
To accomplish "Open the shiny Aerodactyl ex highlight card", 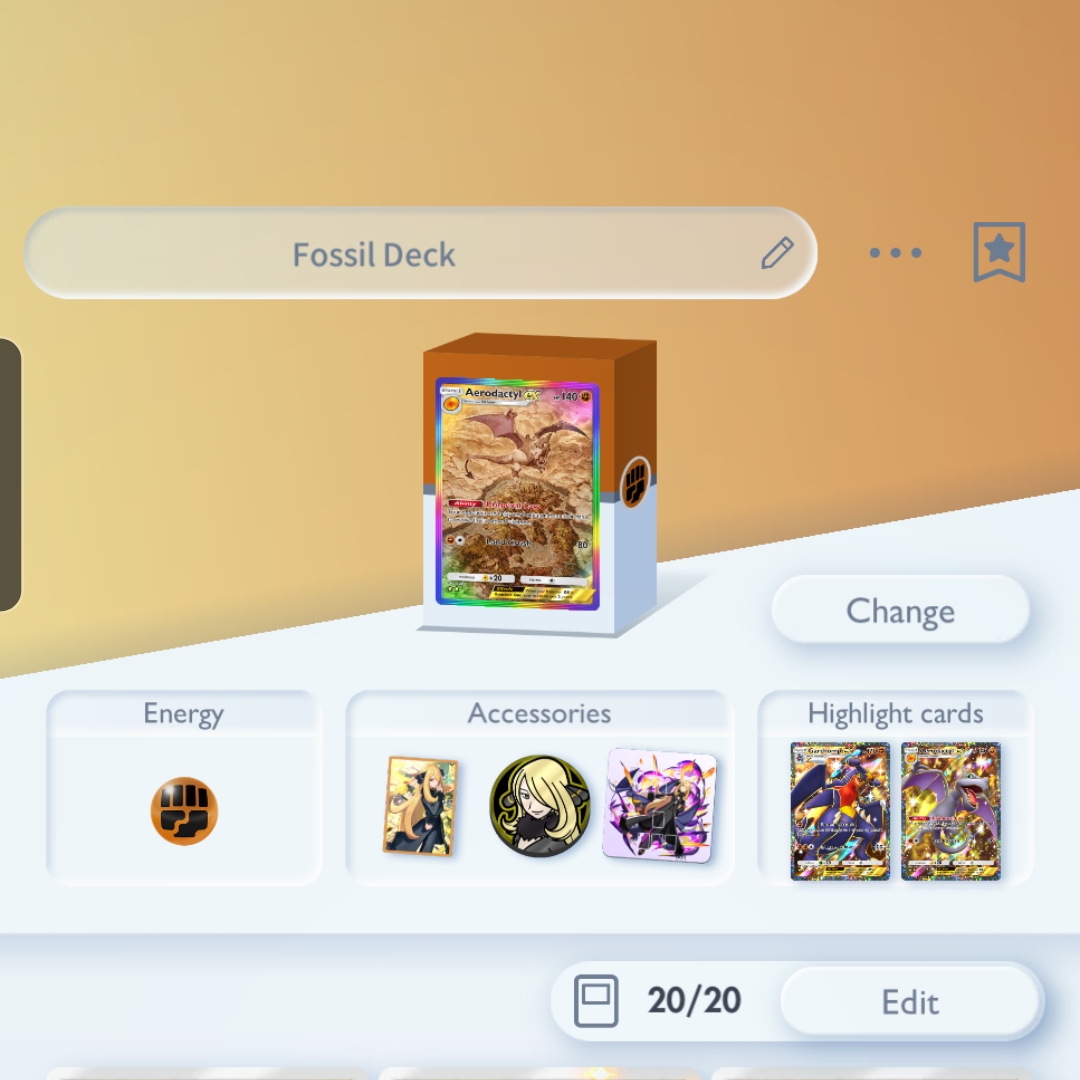I will 951,811.
